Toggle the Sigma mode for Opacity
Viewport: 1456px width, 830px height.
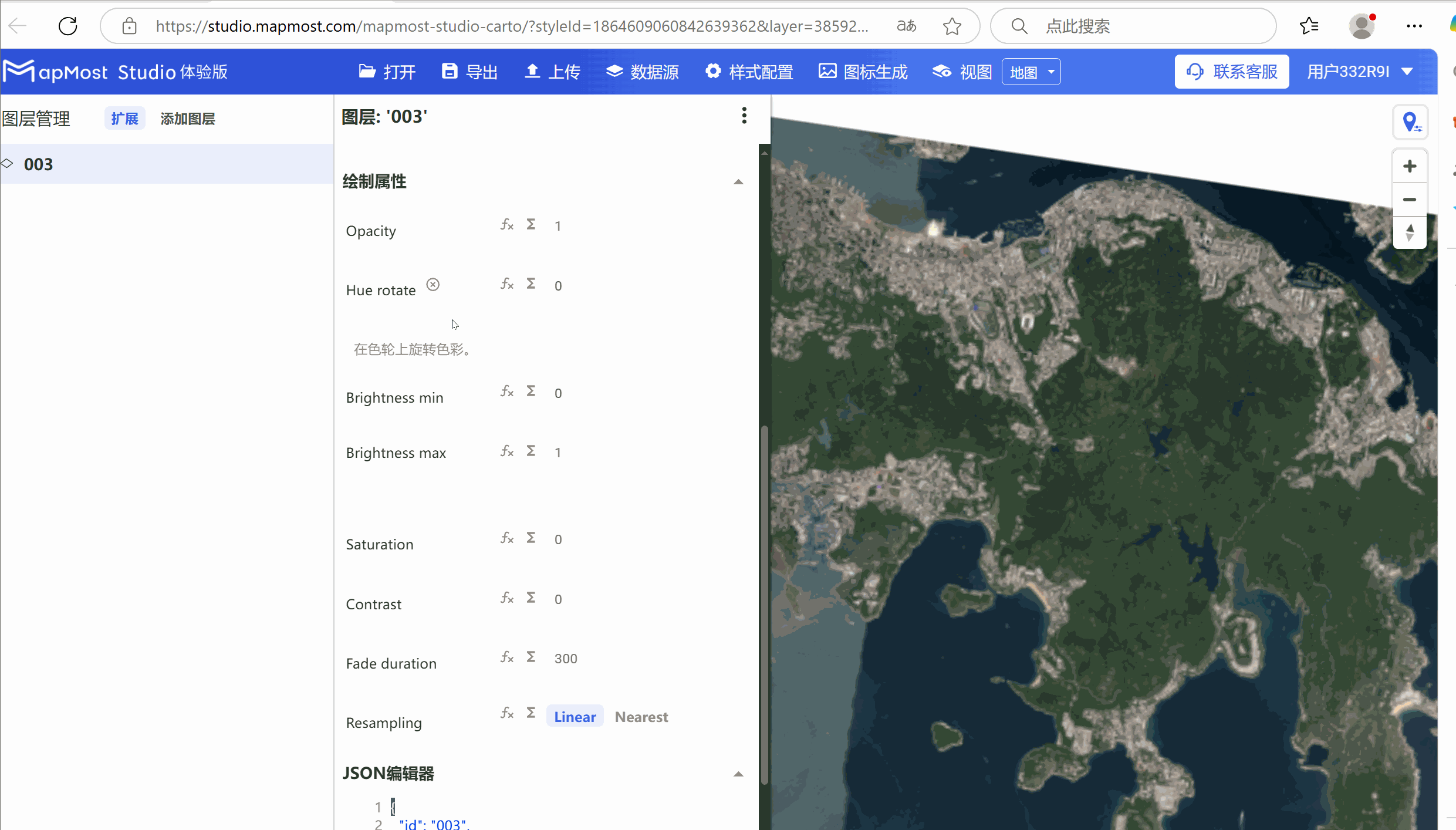(x=530, y=224)
